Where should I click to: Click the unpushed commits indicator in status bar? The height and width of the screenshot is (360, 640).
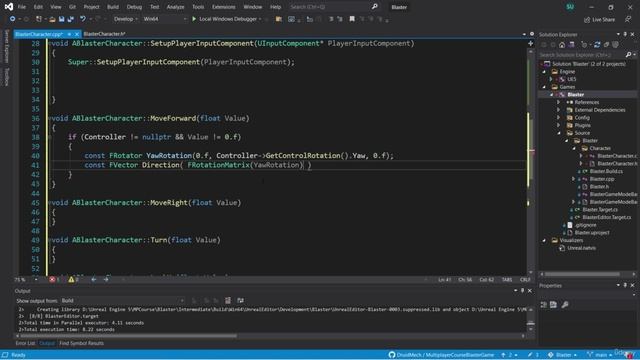[x=509, y=355]
